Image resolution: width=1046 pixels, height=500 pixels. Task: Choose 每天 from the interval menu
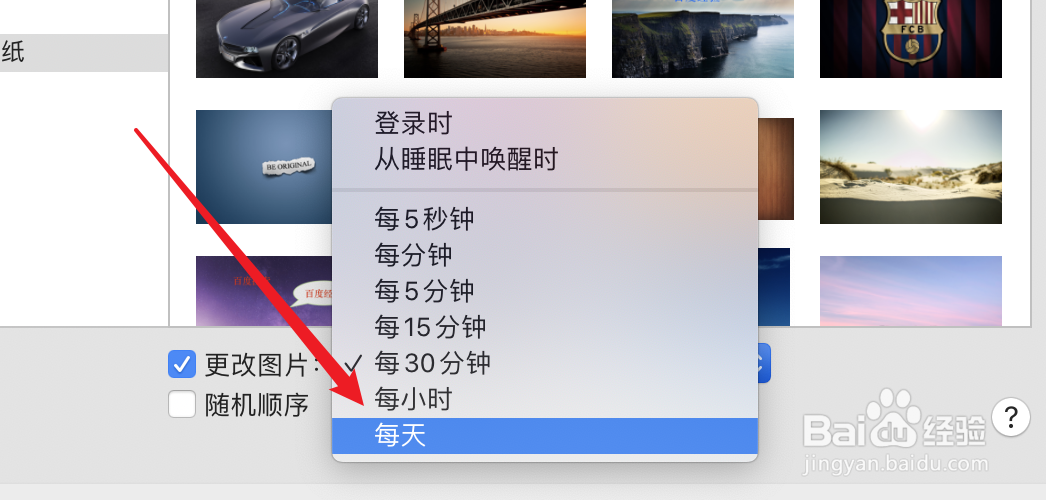pyautogui.click(x=545, y=436)
